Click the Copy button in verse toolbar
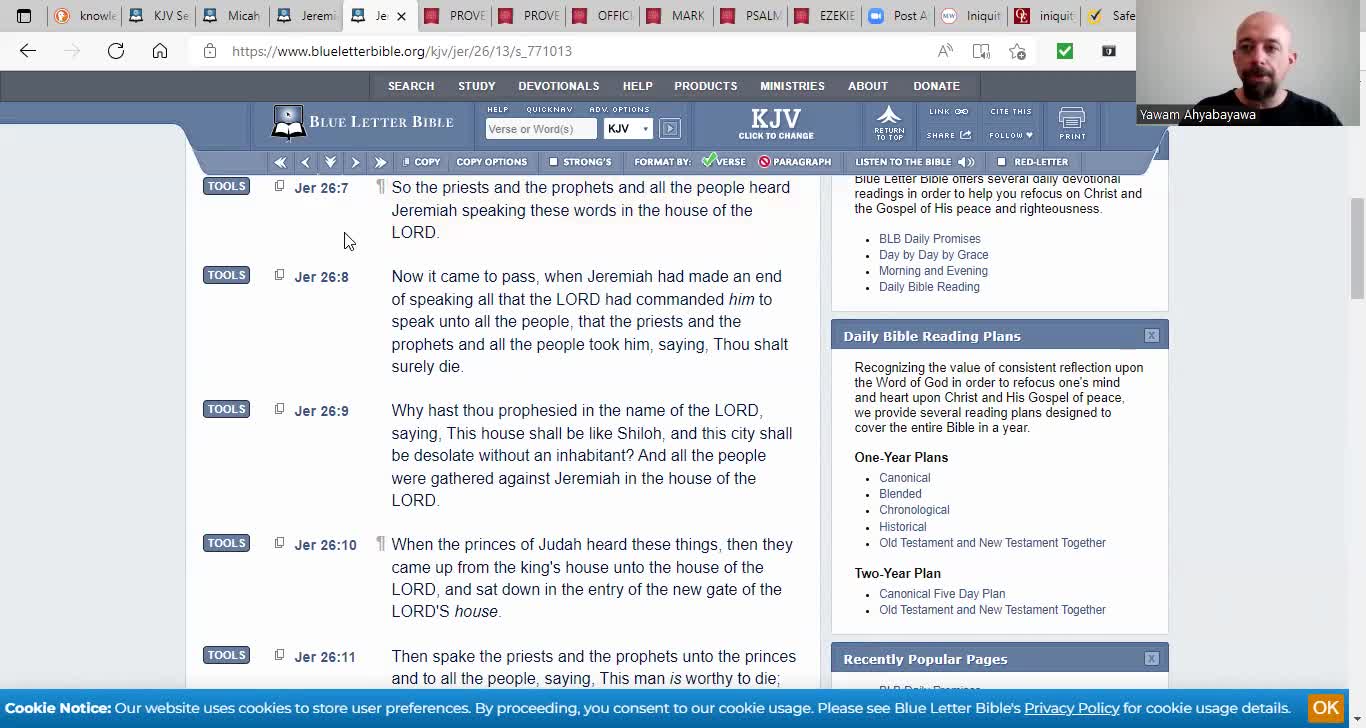 point(421,162)
